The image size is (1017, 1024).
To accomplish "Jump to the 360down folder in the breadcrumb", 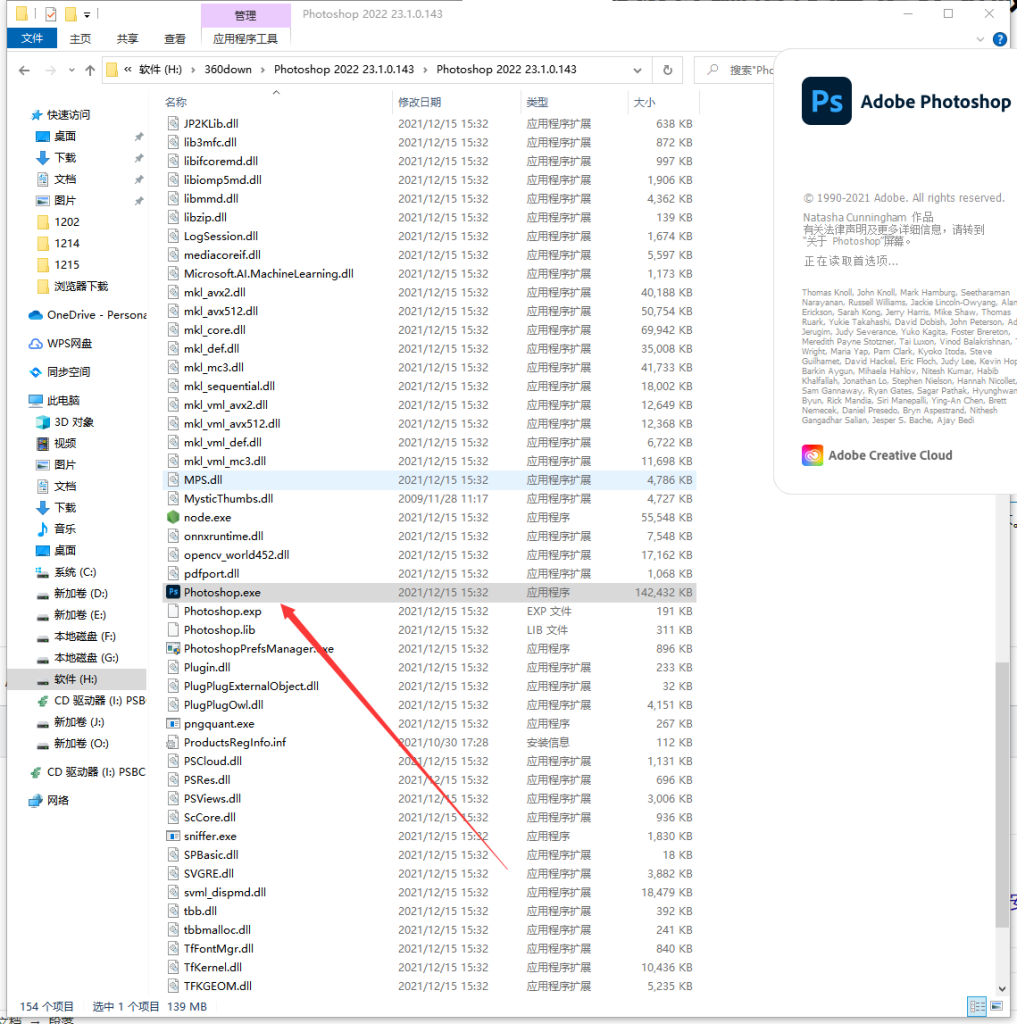I will 227,70.
